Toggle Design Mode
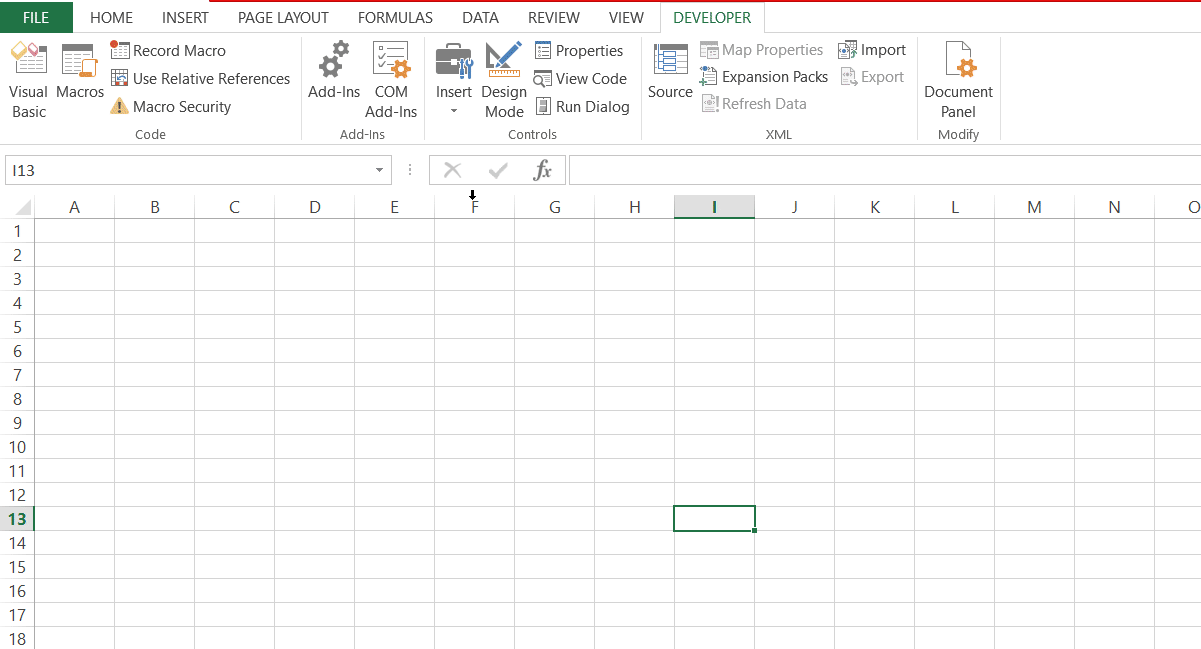 (x=504, y=75)
